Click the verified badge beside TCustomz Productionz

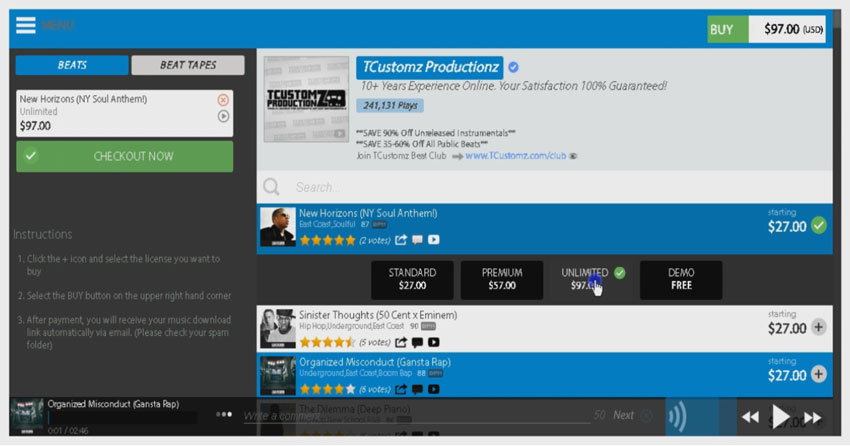tap(513, 67)
